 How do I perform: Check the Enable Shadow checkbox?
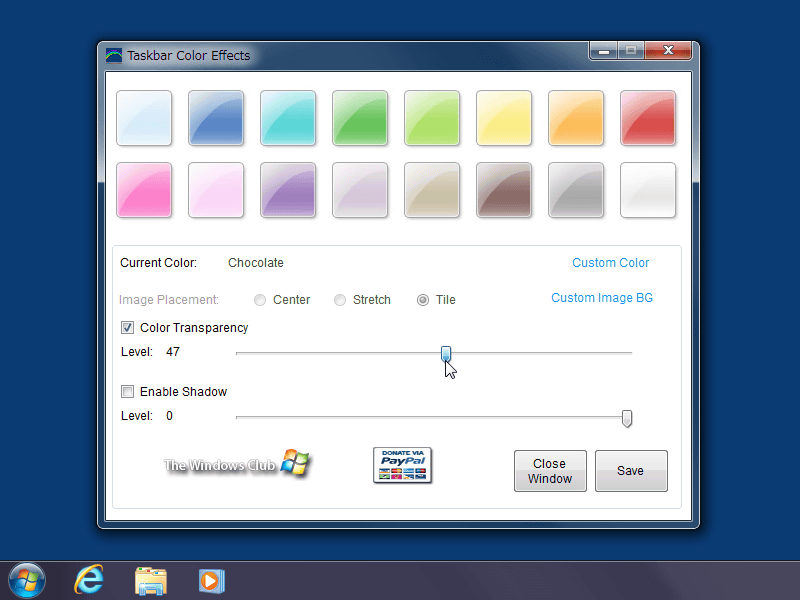coord(128,391)
